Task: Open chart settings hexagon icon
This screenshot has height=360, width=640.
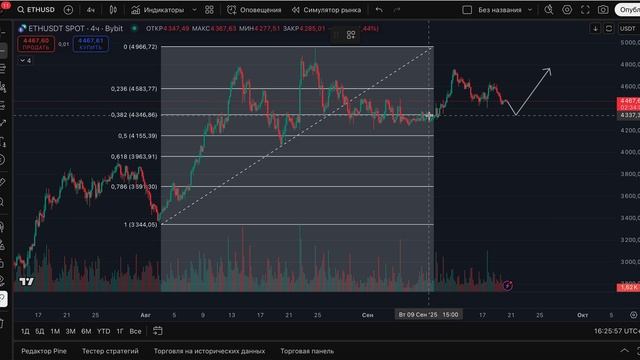Action: pos(567,10)
